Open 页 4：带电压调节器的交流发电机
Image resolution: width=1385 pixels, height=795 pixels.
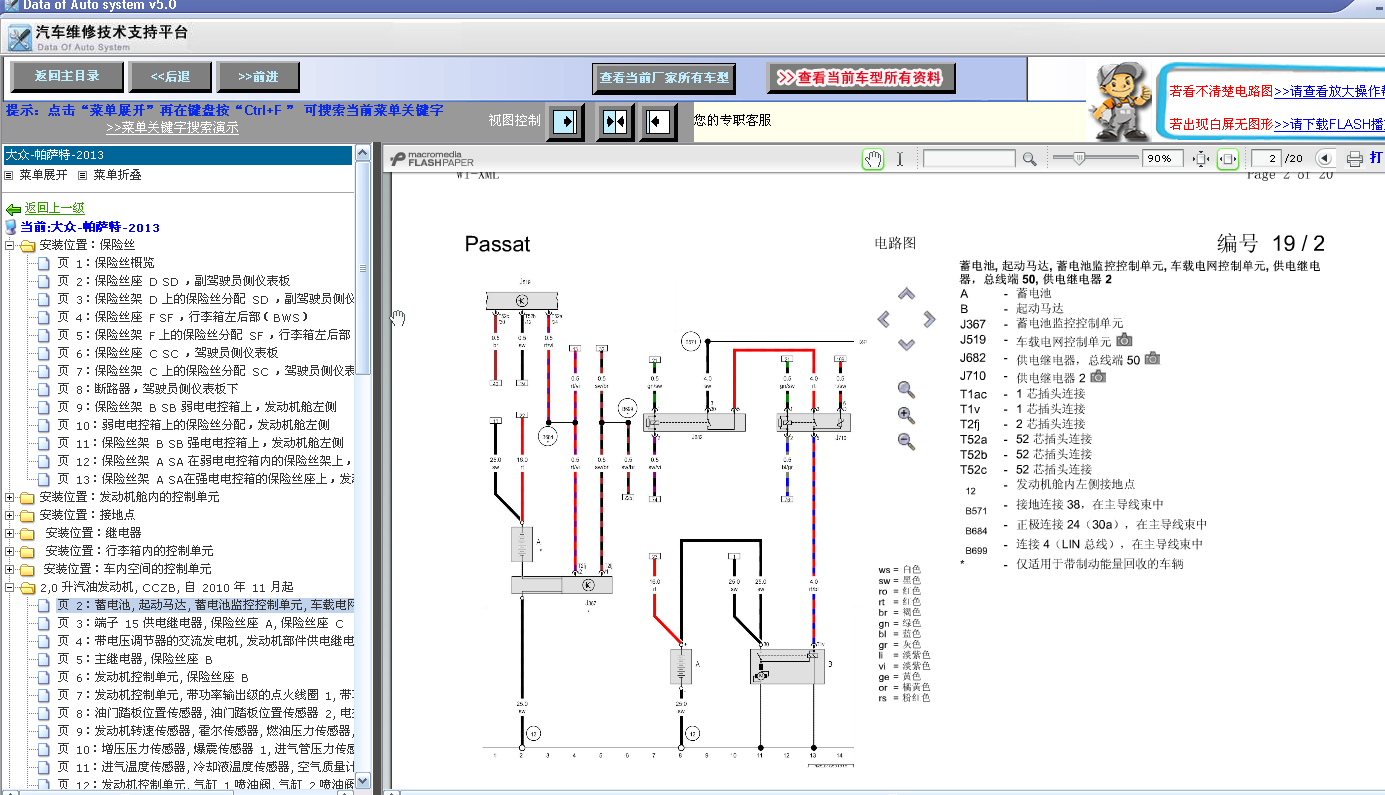(x=205, y=641)
